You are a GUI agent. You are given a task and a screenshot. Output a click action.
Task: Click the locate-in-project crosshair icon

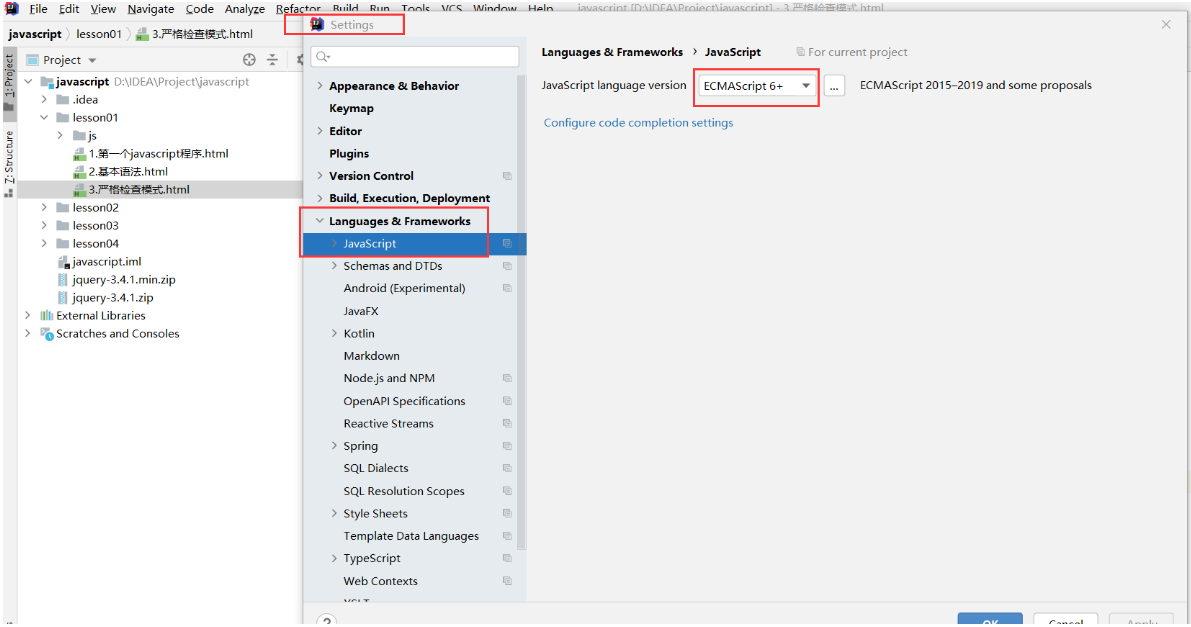249,60
